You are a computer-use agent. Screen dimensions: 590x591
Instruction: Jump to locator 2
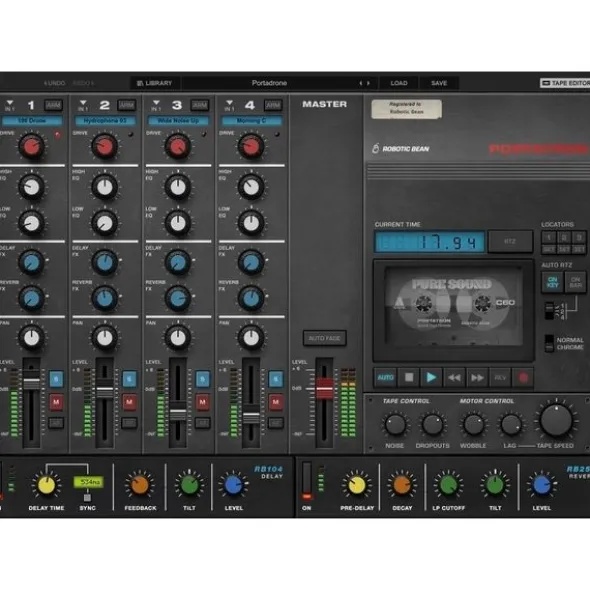[x=564, y=237]
